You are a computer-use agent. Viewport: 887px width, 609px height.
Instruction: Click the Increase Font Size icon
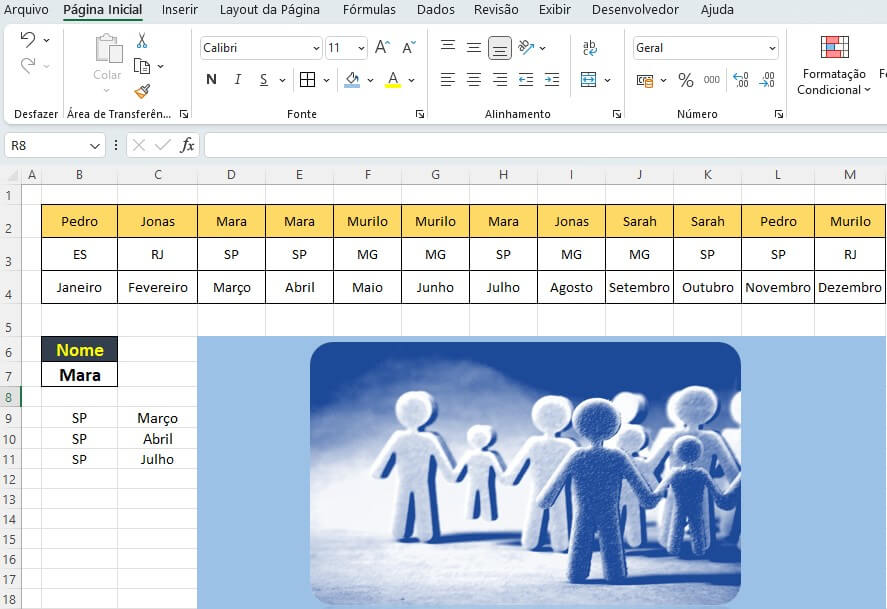coord(382,48)
